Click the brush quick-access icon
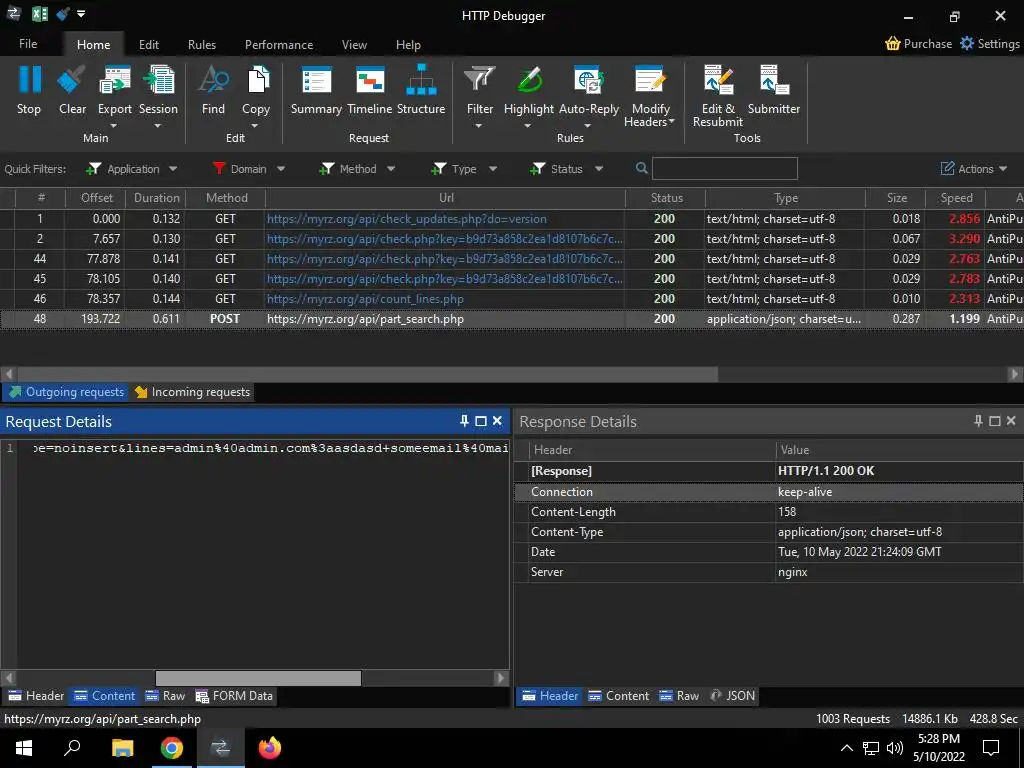The image size is (1024, 768). click(x=63, y=13)
